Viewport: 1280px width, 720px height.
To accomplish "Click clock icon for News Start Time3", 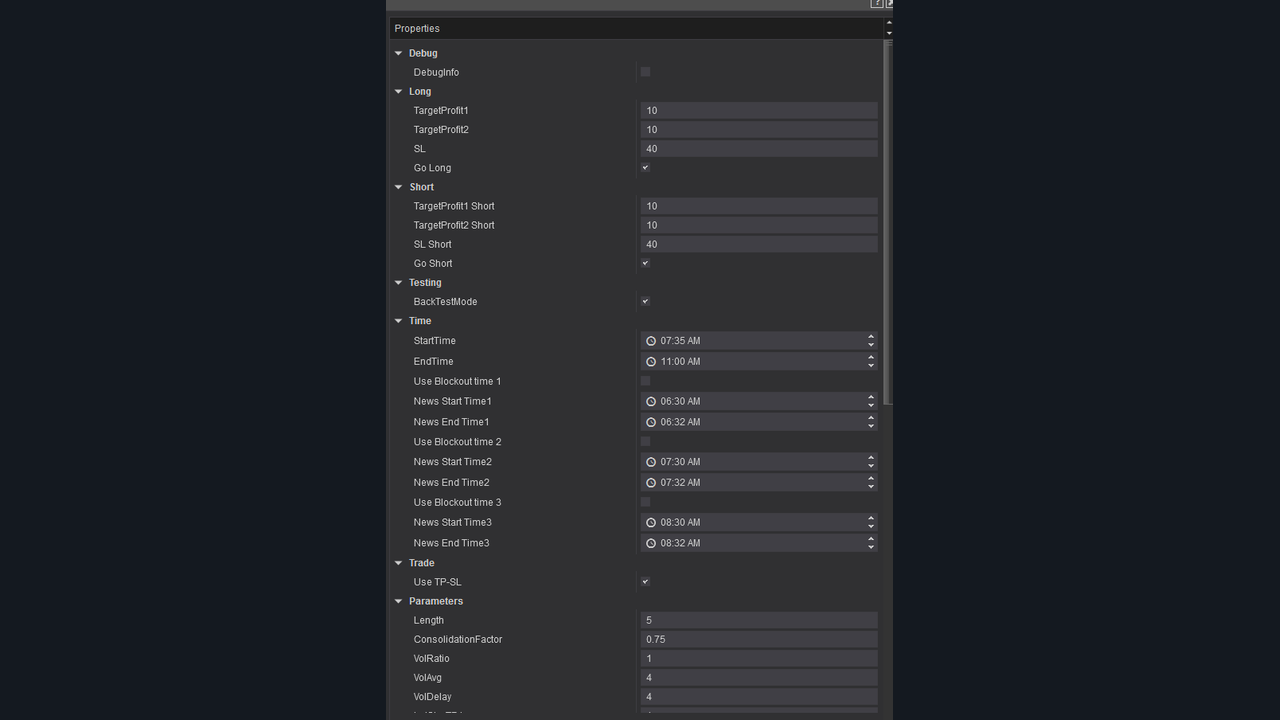I will click(651, 523).
